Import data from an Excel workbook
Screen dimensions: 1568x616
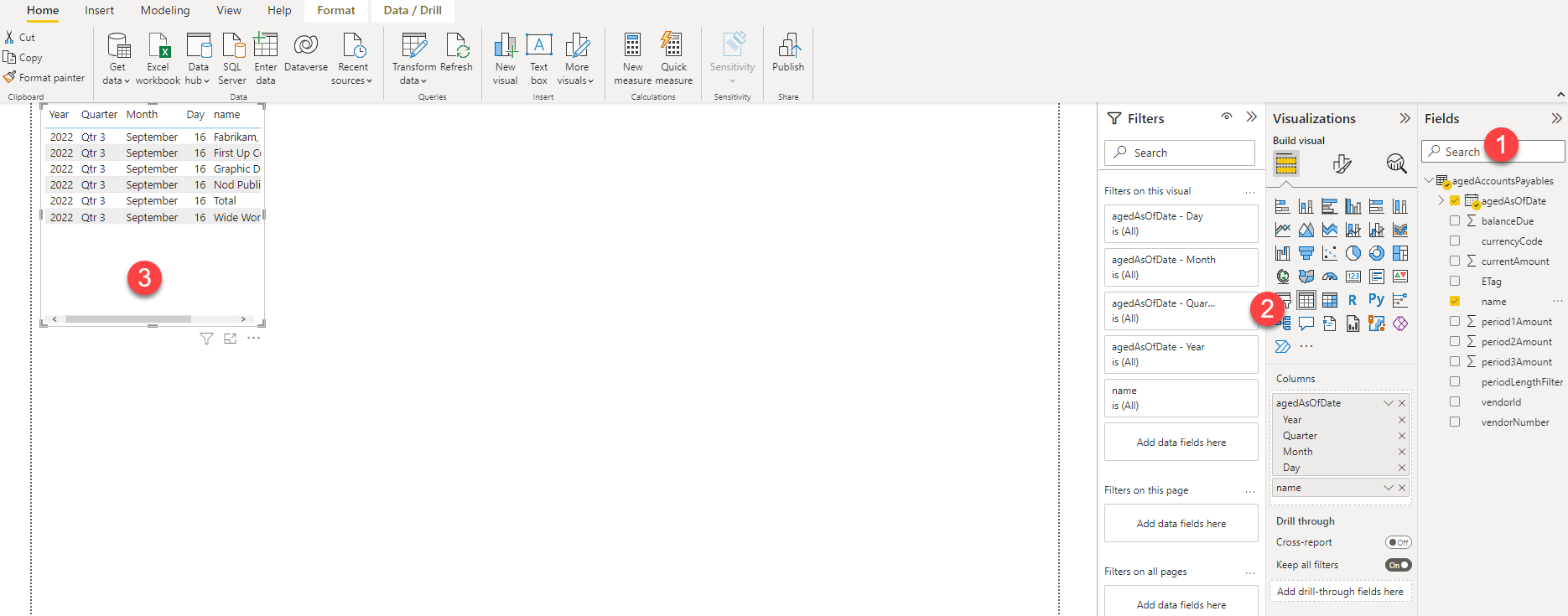[x=158, y=58]
